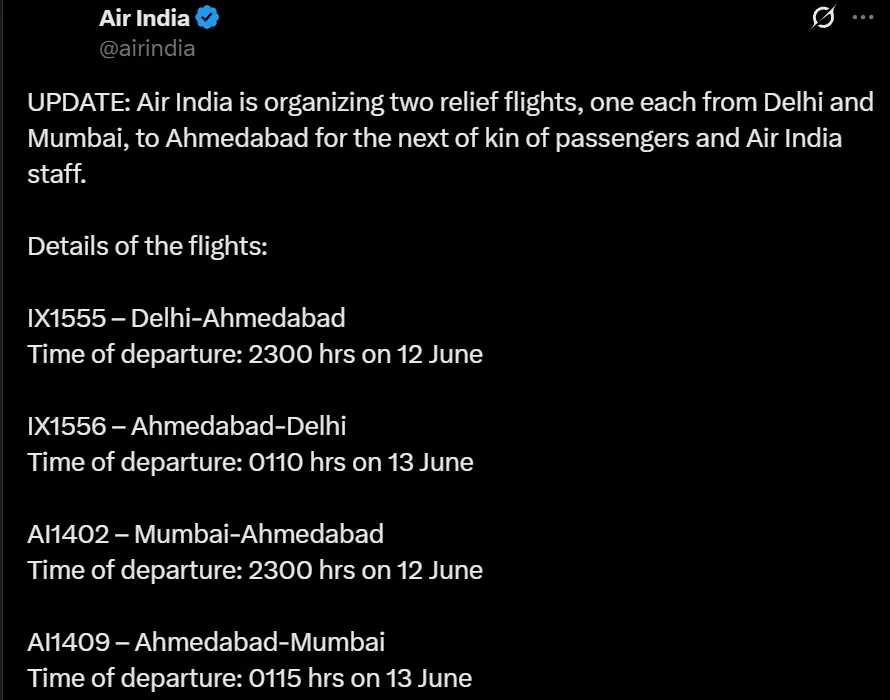Click 'Ahmedabad-Mumbai' route text
This screenshot has width=890, height=700.
pyautogui.click(x=259, y=642)
